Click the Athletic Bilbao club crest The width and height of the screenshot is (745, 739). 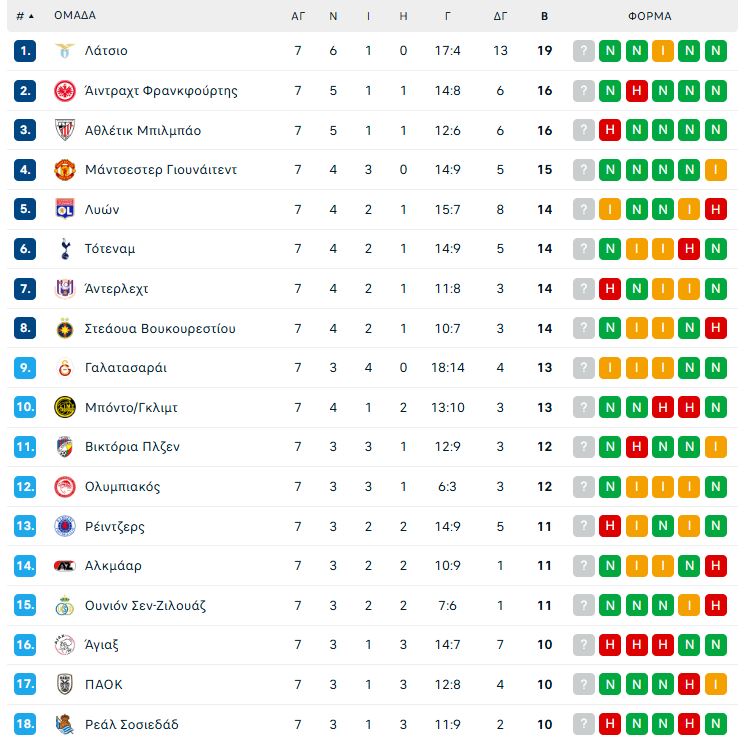pyautogui.click(x=64, y=130)
